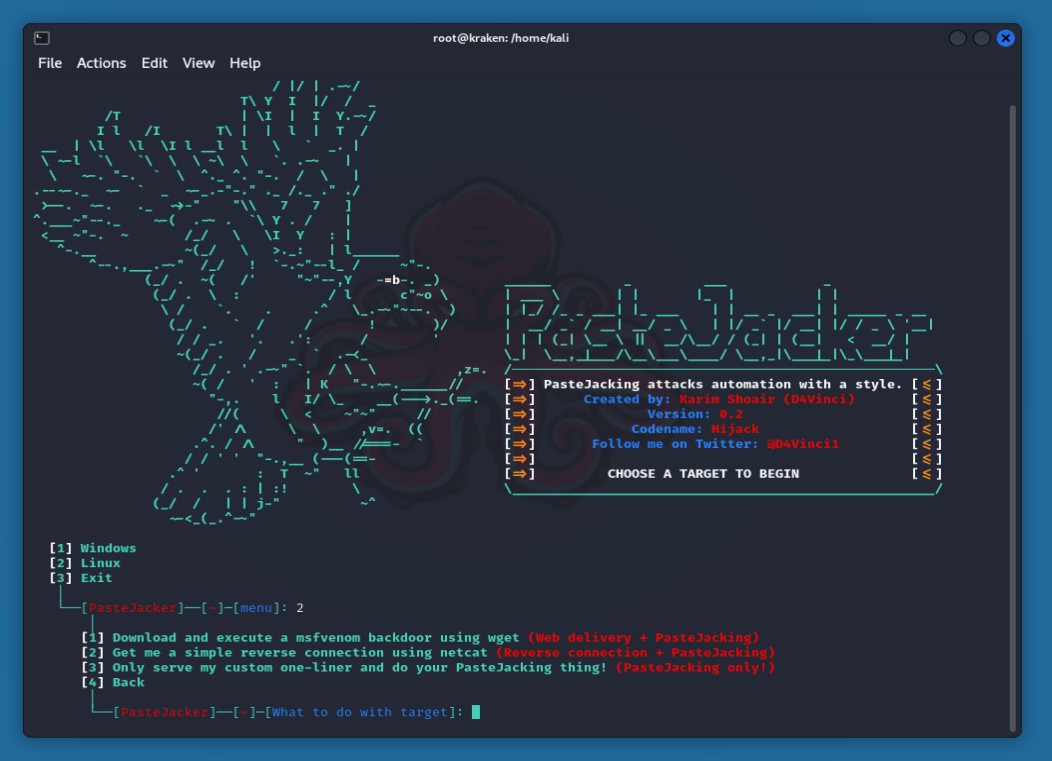
Task: Open the Help menu
Action: click(x=245, y=63)
